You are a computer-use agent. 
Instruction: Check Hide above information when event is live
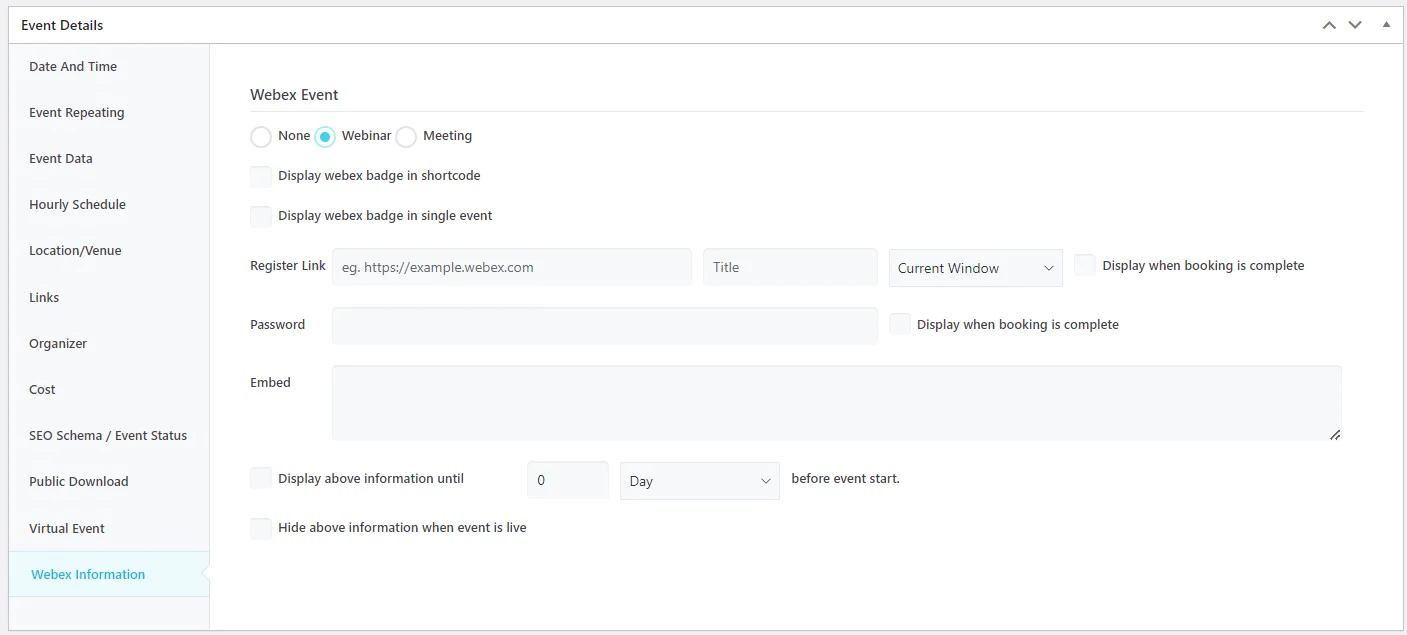[261, 528]
